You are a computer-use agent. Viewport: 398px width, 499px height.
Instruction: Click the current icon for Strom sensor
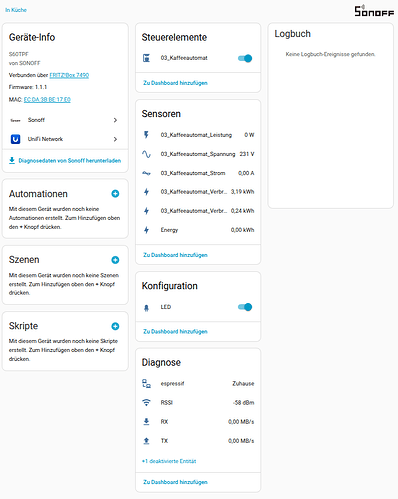click(146, 173)
